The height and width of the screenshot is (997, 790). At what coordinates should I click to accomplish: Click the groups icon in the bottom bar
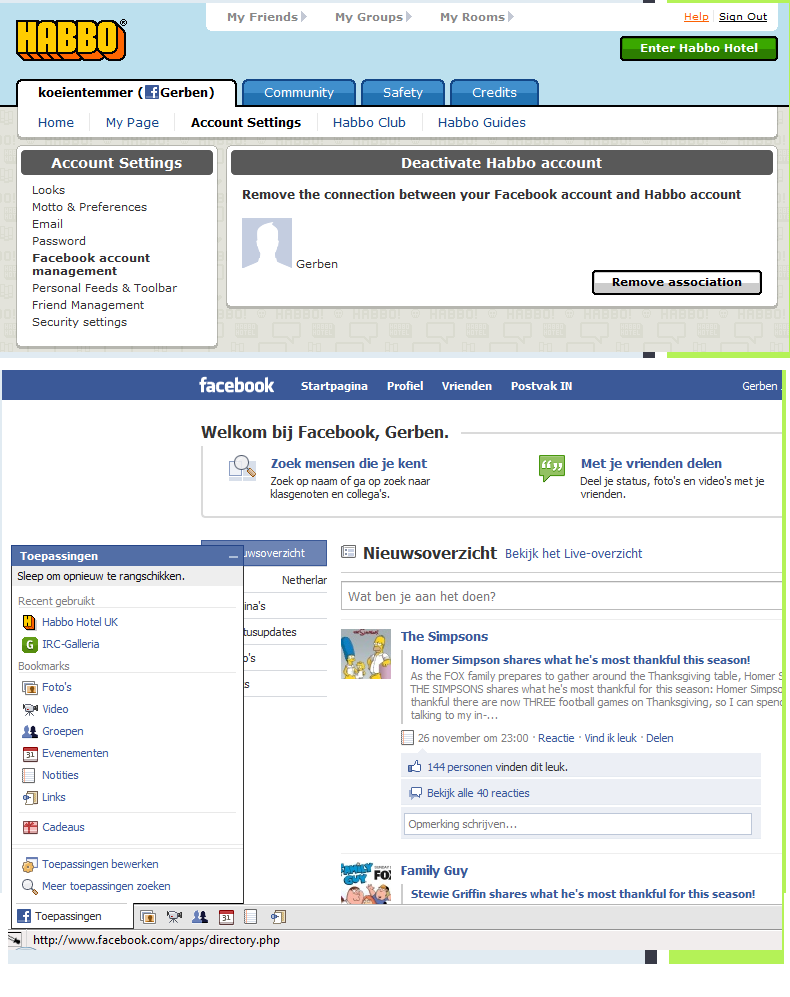click(x=200, y=917)
